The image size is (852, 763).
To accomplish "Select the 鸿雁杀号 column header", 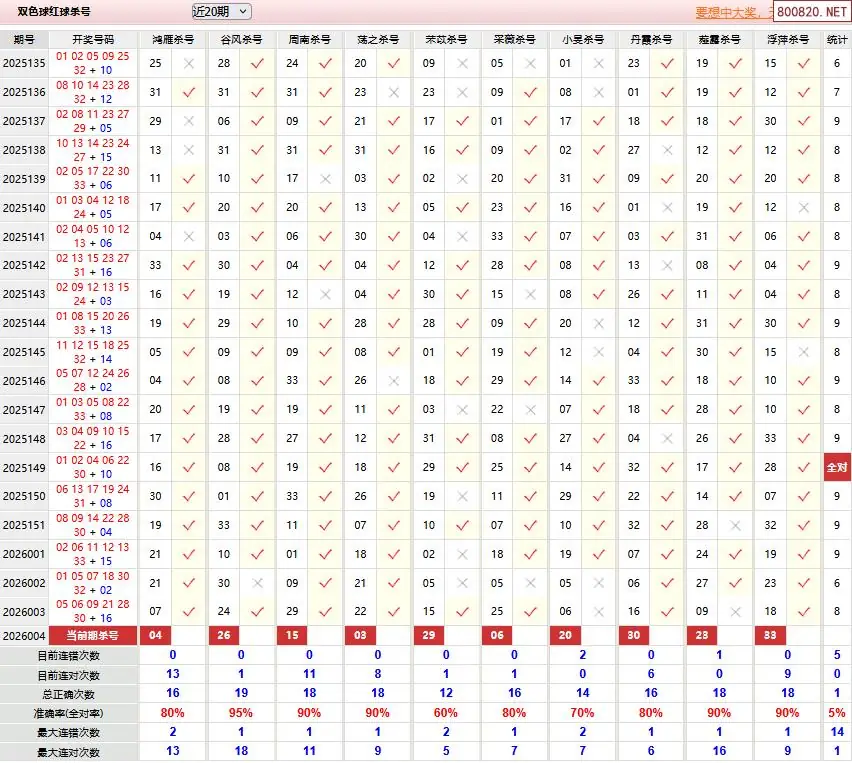I will pyautogui.click(x=172, y=40).
